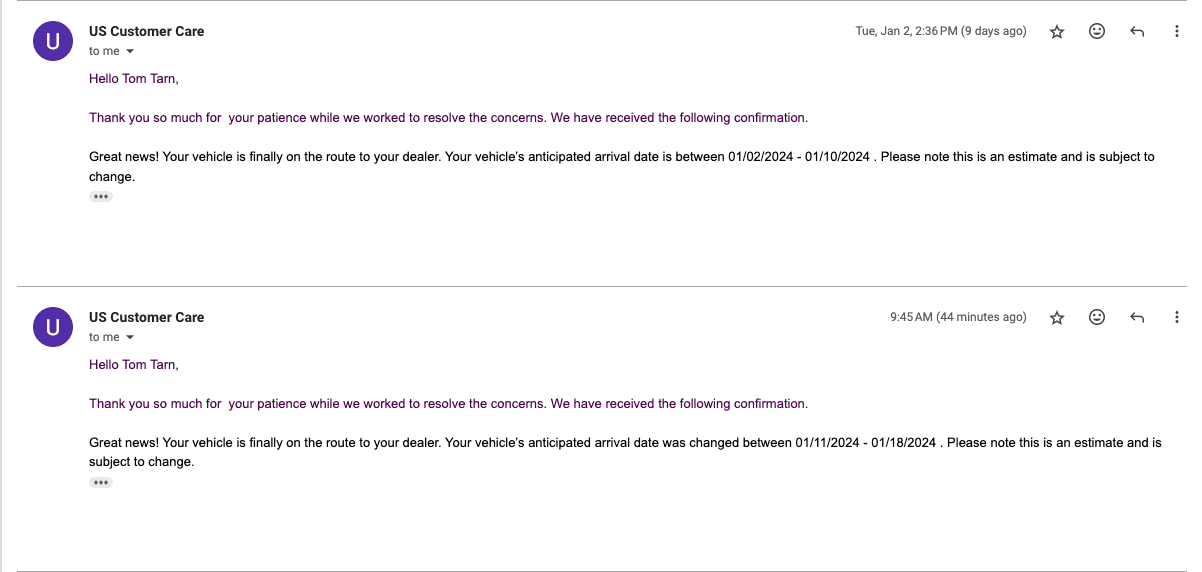Click sender avatar on second email

pyautogui.click(x=53, y=327)
